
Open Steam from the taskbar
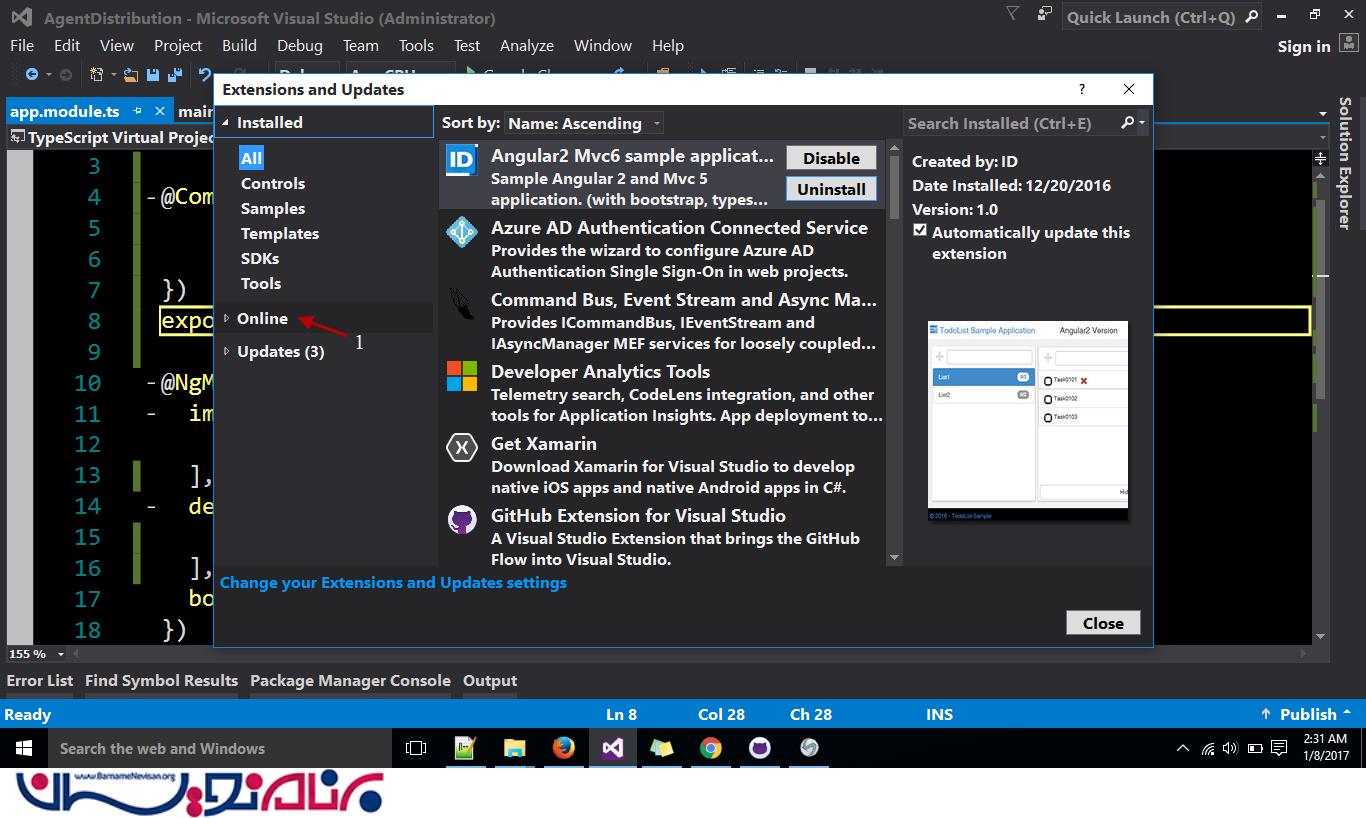click(x=808, y=748)
